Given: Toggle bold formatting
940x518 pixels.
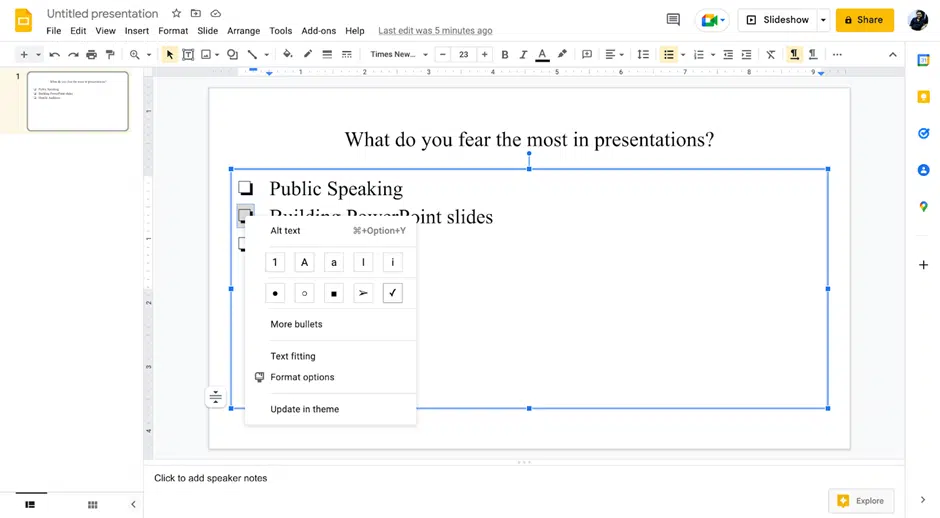Looking at the screenshot, I should point(505,55).
